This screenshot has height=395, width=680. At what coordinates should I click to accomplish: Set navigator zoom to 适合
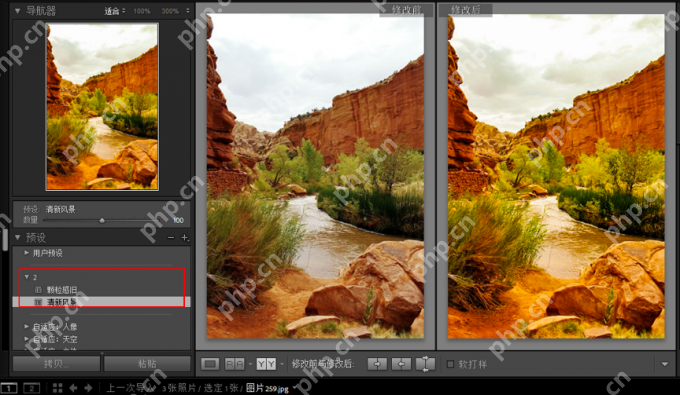(x=111, y=11)
